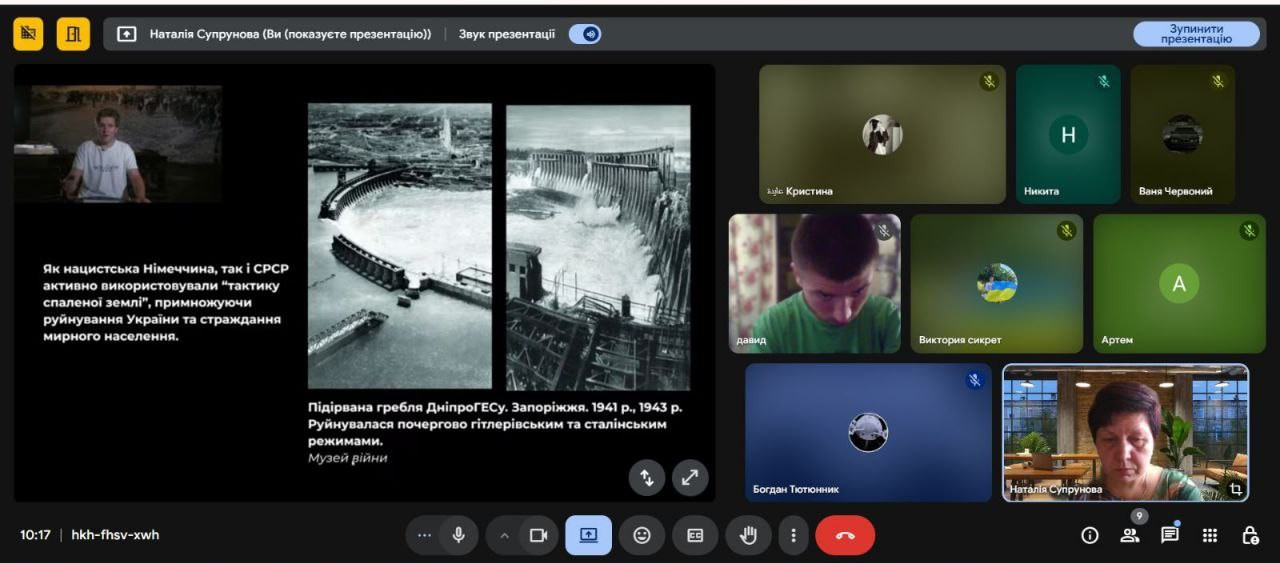Show the participants list
The image size is (1280, 563).
1130,535
